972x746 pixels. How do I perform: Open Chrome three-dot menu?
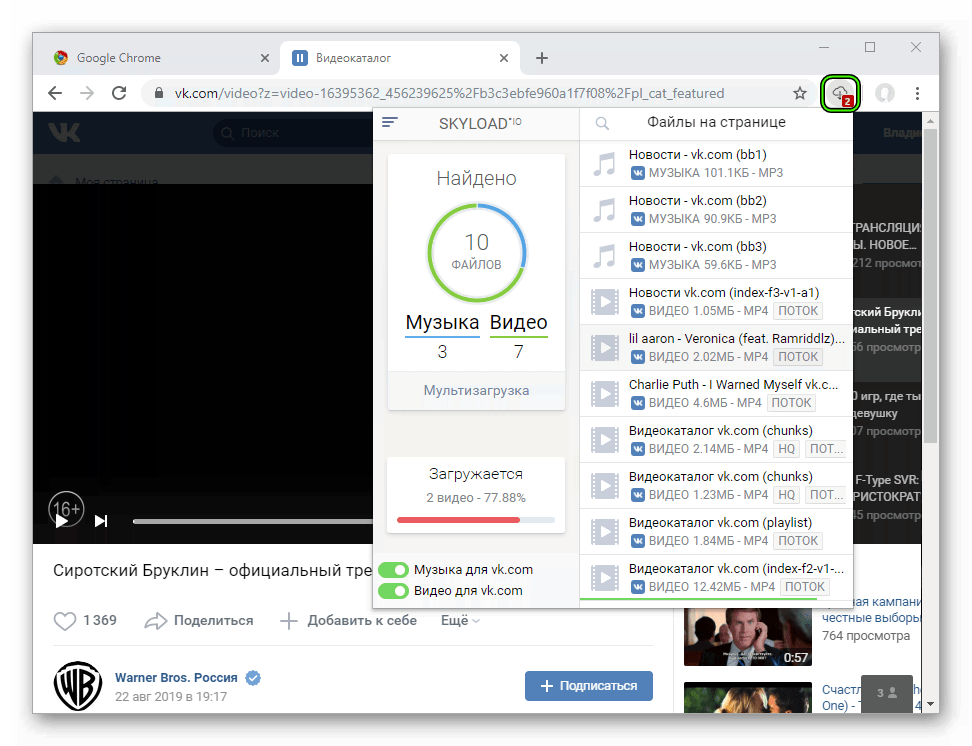click(917, 94)
